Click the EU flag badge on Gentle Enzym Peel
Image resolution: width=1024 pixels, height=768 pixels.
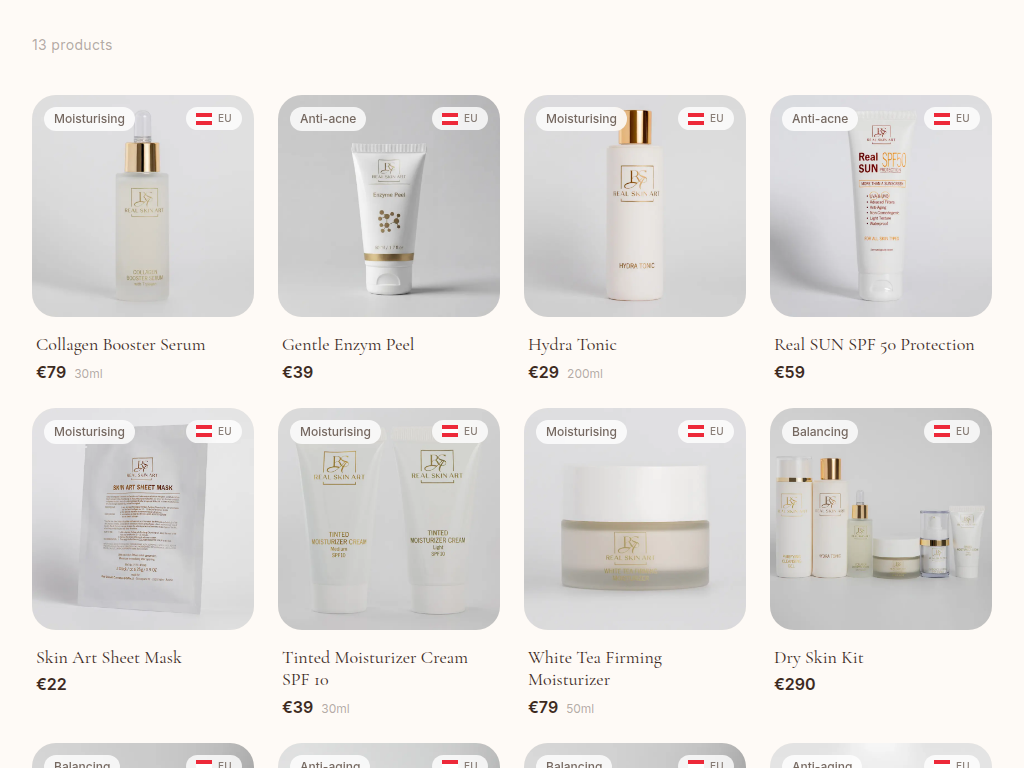coord(460,118)
